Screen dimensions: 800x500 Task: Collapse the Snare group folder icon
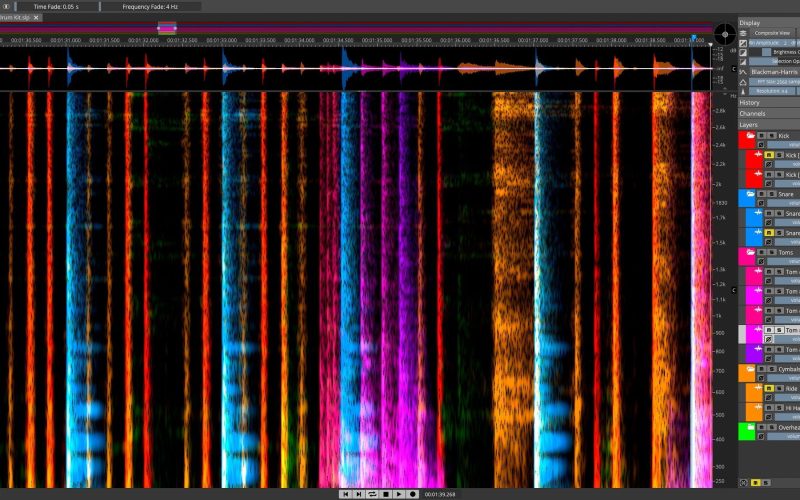(750, 194)
